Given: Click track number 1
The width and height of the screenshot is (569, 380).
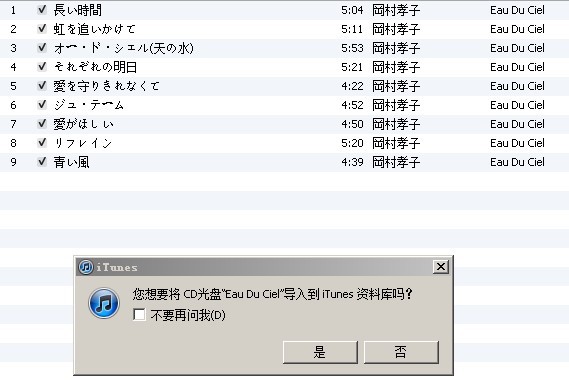Looking at the screenshot, I should (x=13, y=10).
